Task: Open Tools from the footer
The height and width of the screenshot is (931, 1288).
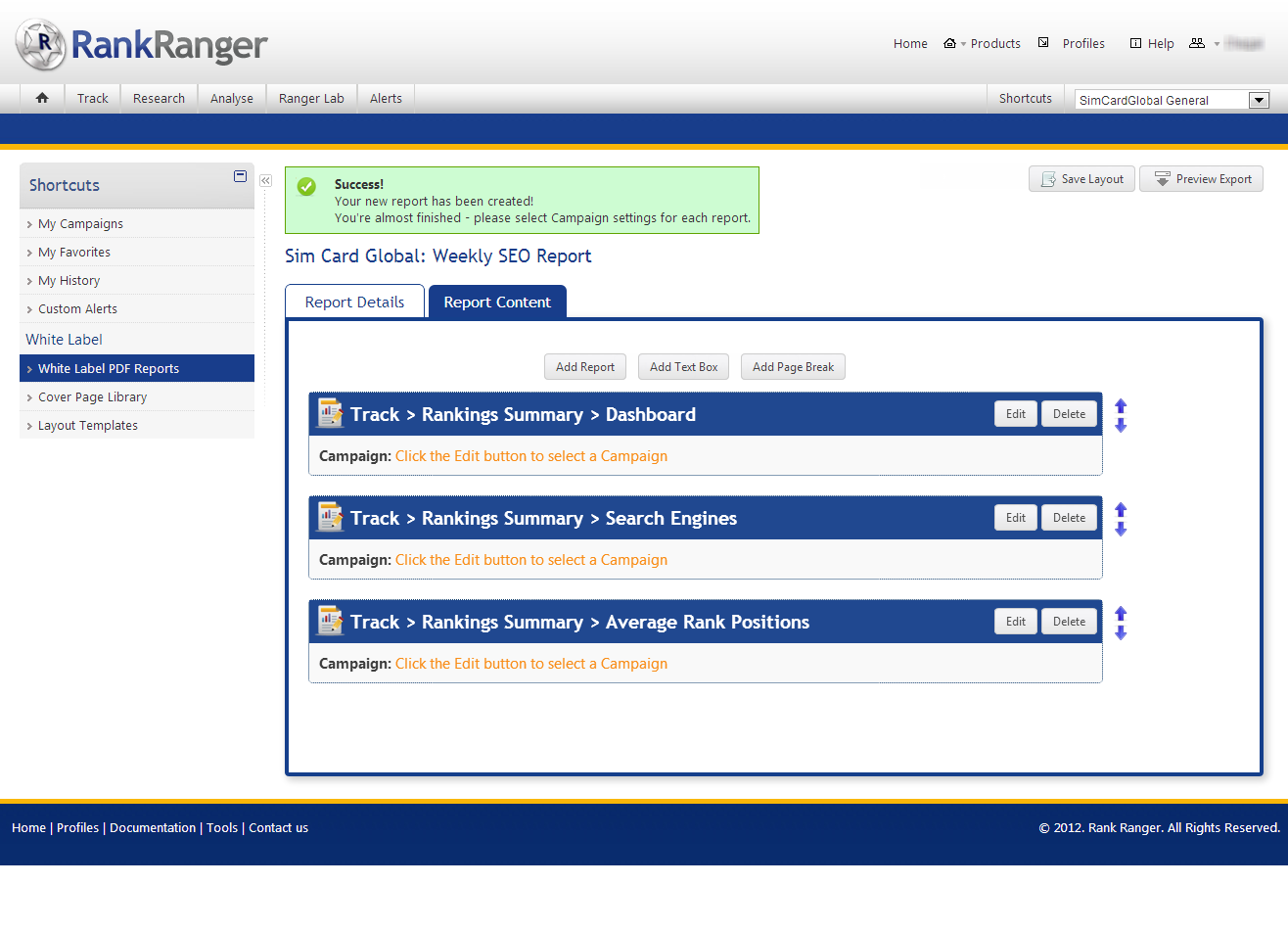Action: pyautogui.click(x=222, y=828)
